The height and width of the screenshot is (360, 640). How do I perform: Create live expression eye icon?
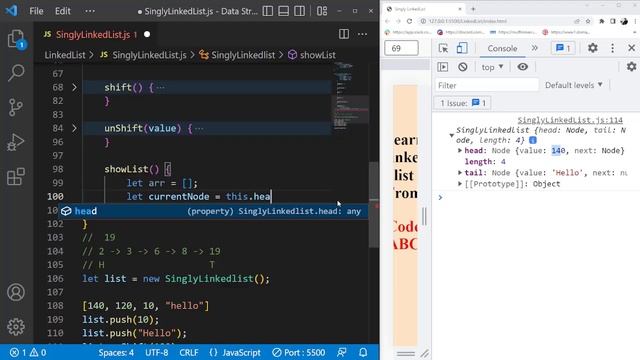click(x=522, y=67)
